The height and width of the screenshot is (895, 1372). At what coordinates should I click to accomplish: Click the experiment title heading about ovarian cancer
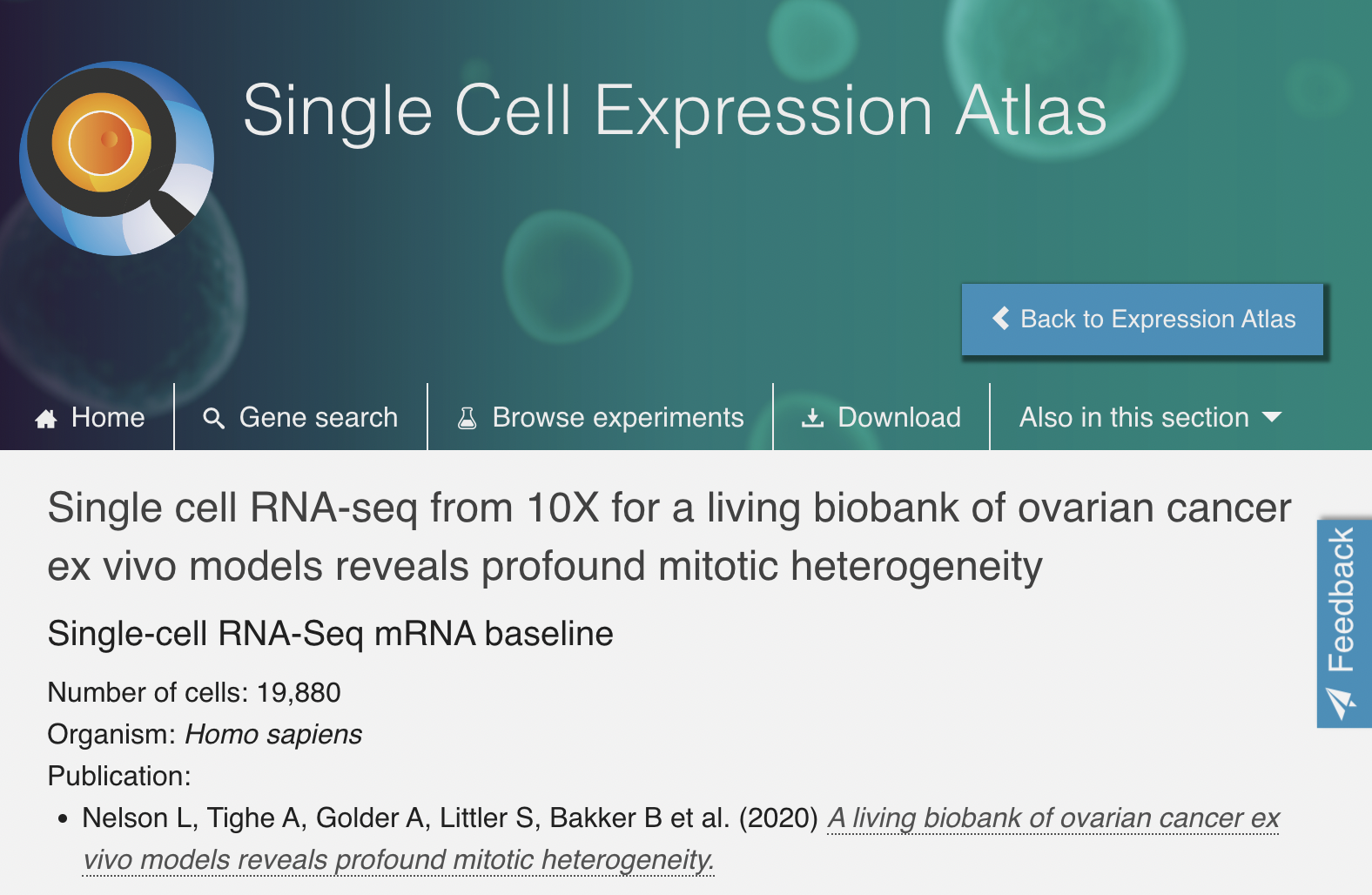pyautogui.click(x=669, y=536)
